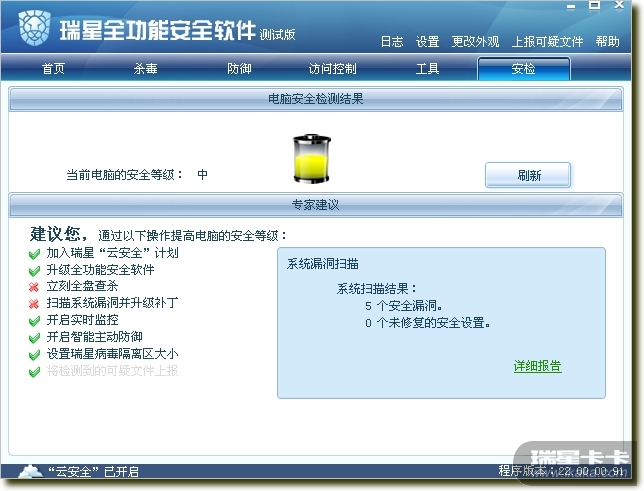Click the cloud icon in status bar
The image size is (644, 491).
point(31,471)
